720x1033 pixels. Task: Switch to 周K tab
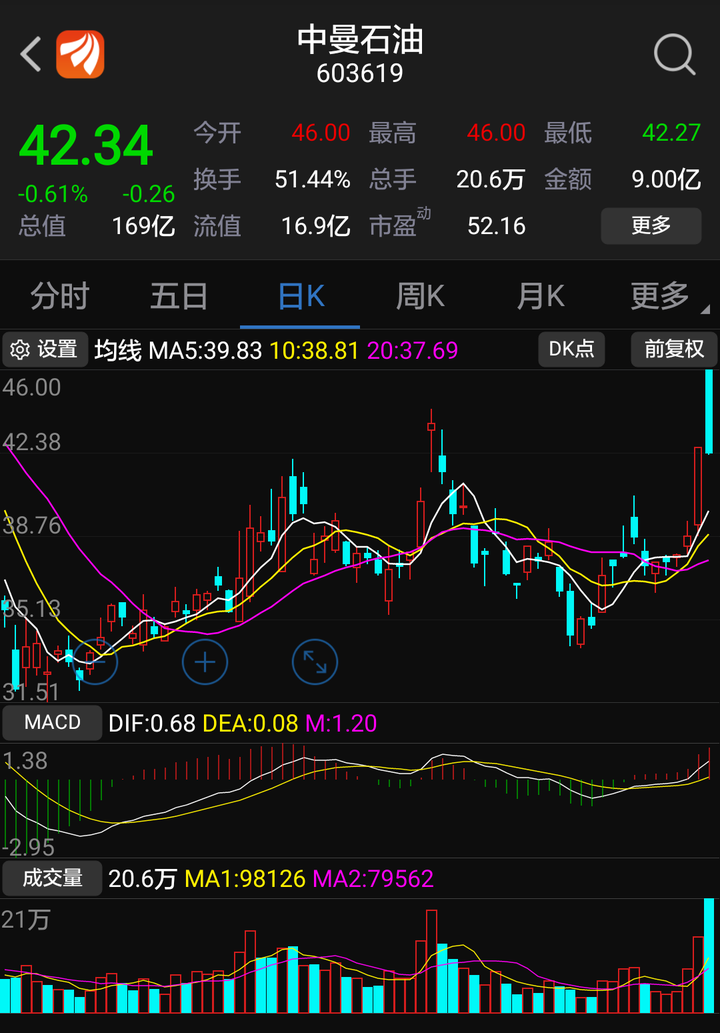tap(420, 296)
